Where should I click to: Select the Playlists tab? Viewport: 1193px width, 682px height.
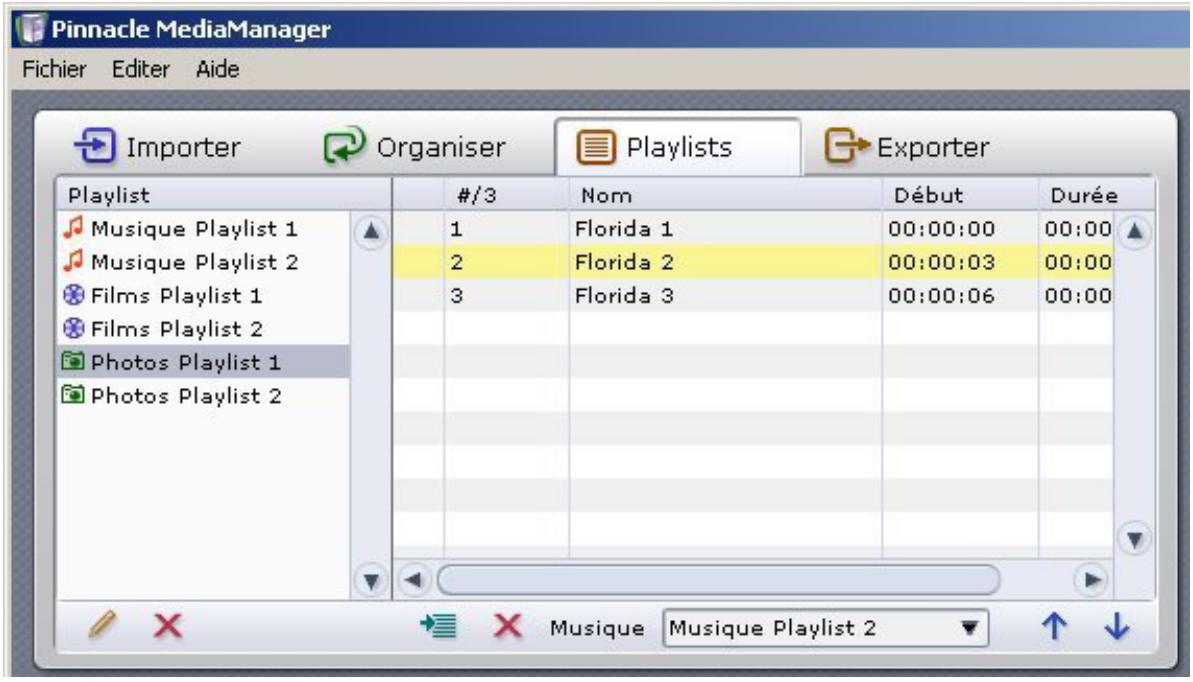click(x=677, y=147)
